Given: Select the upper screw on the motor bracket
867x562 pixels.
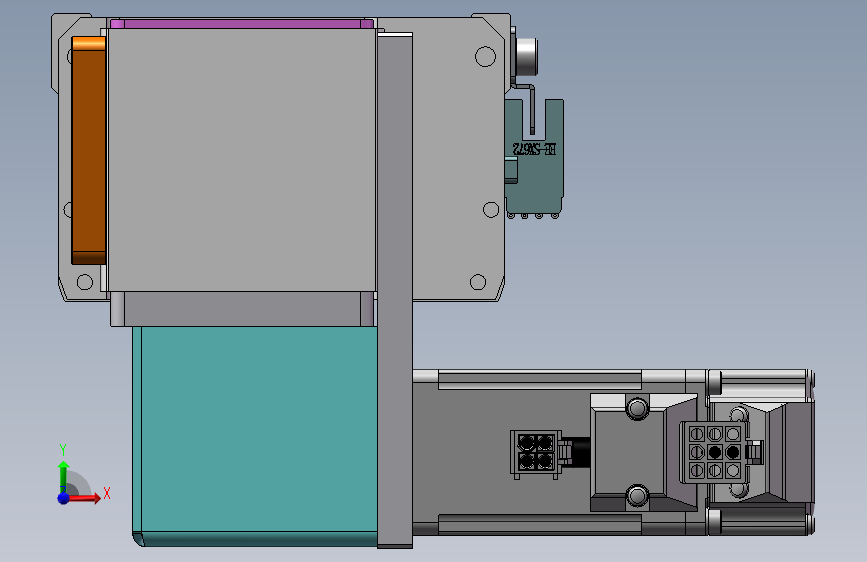Looking at the screenshot, I should click(637, 409).
